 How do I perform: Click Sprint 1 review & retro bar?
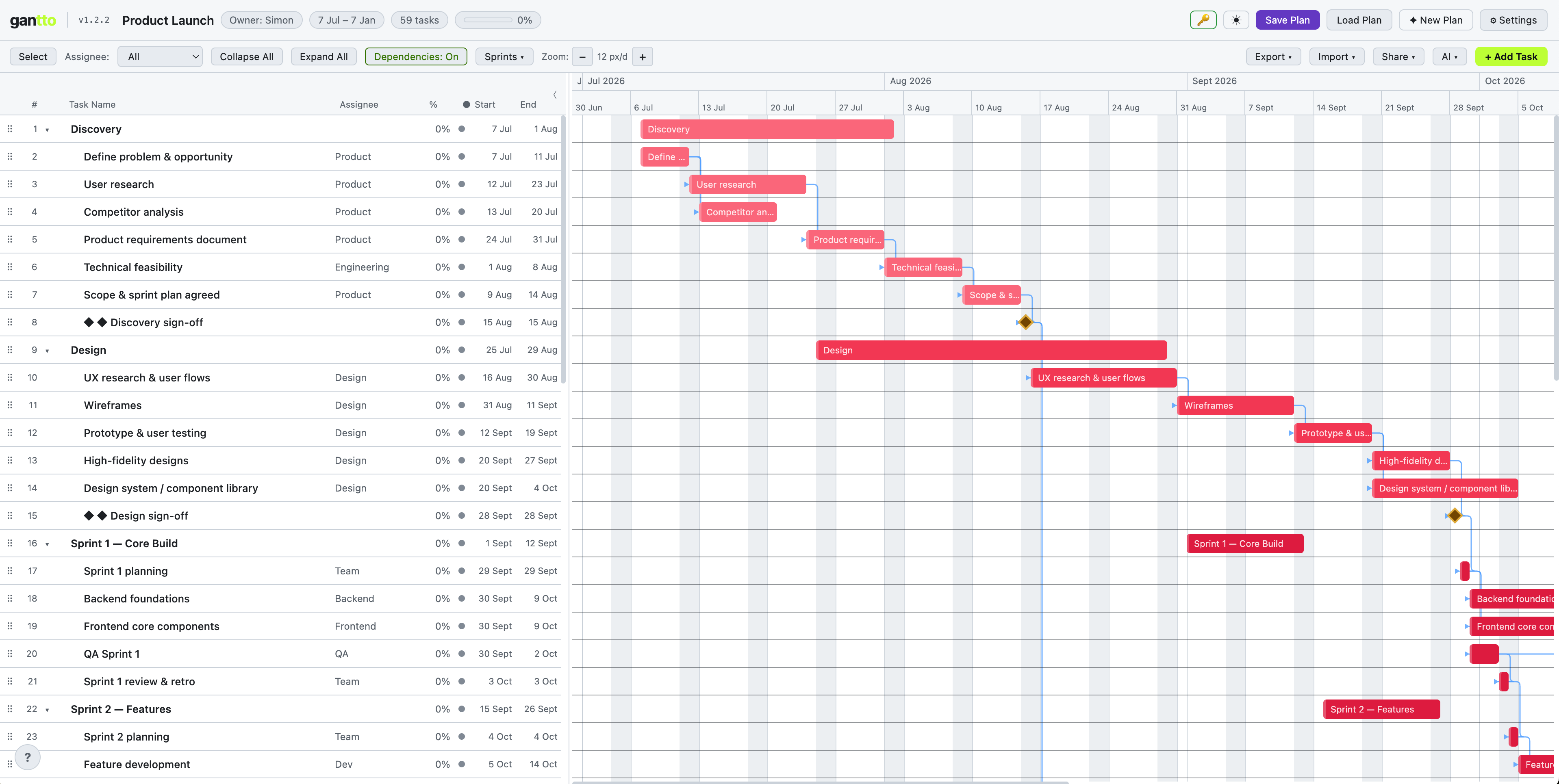click(x=1504, y=681)
